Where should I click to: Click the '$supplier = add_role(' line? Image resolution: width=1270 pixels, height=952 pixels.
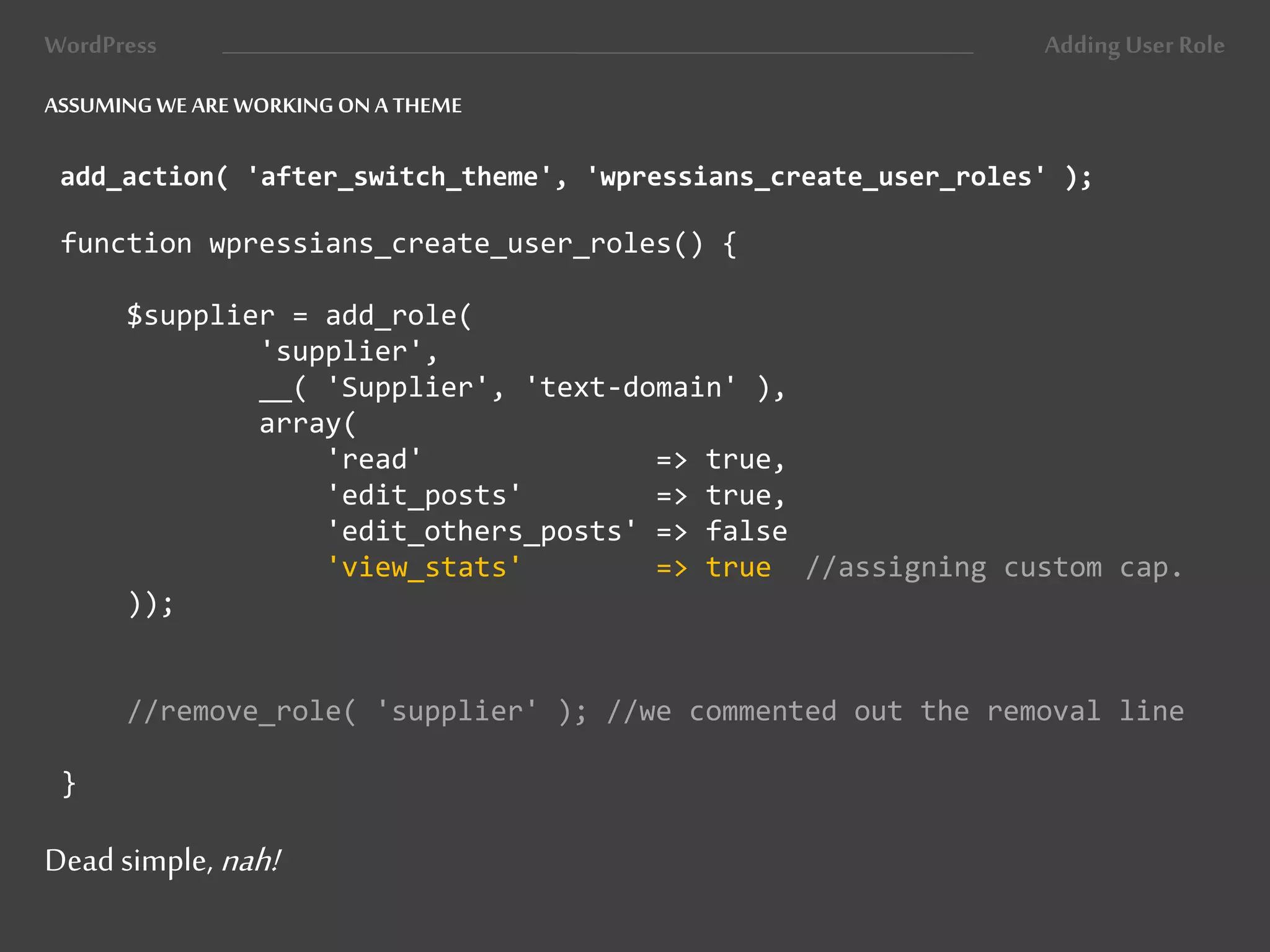[300, 316]
